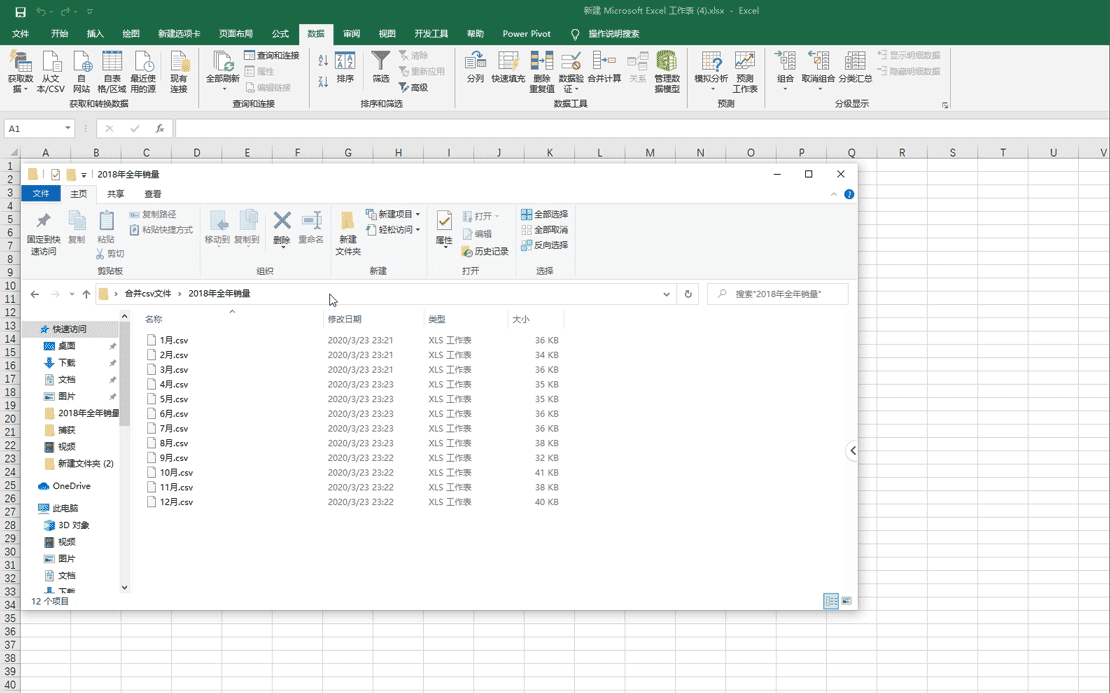Click Select All in Explorer ribbon

tap(544, 214)
